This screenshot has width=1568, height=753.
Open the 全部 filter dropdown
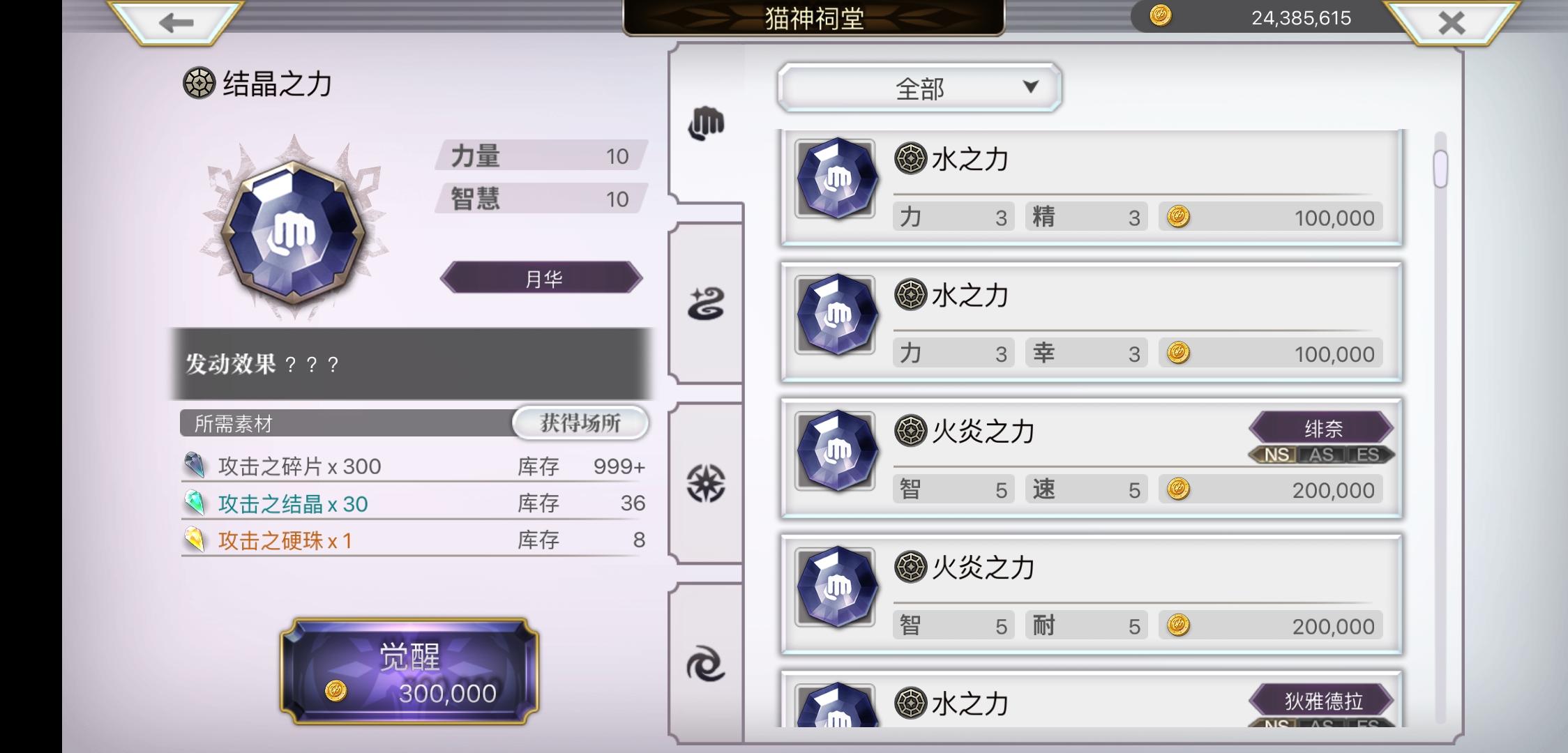pyautogui.click(x=919, y=88)
